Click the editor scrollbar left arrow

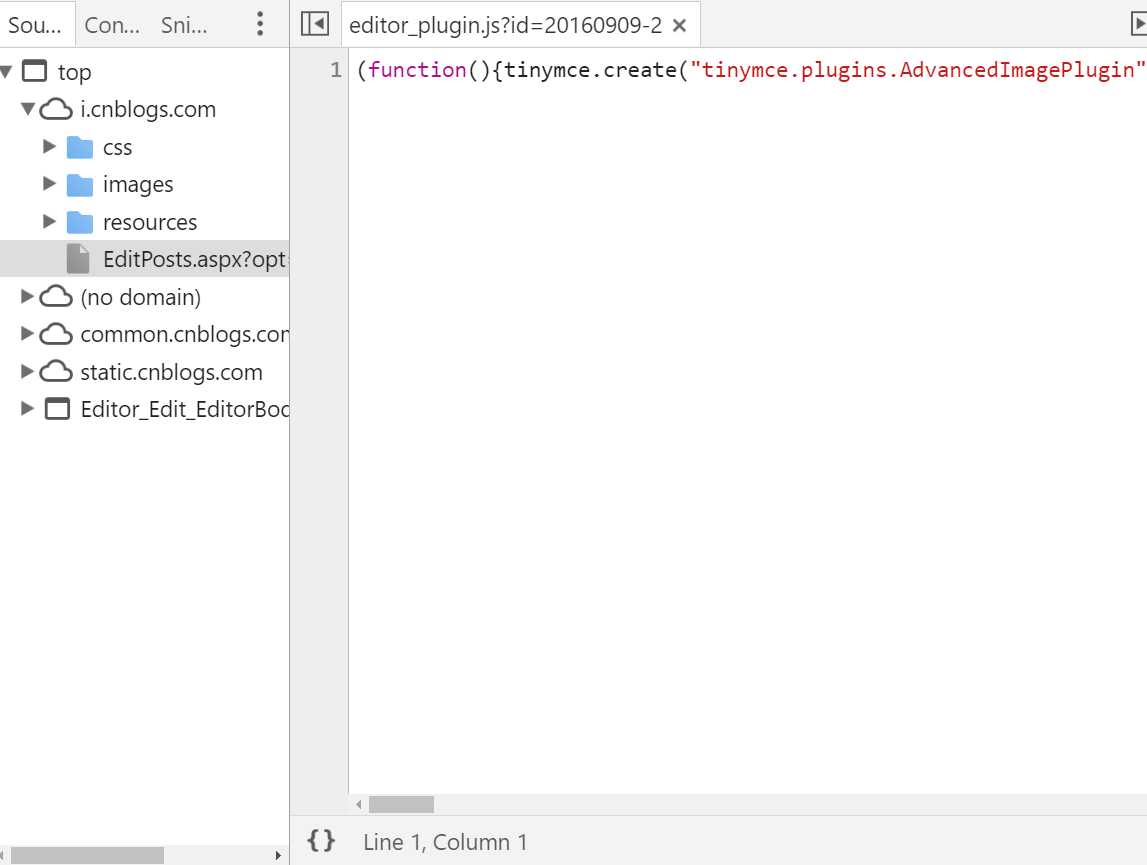358,804
